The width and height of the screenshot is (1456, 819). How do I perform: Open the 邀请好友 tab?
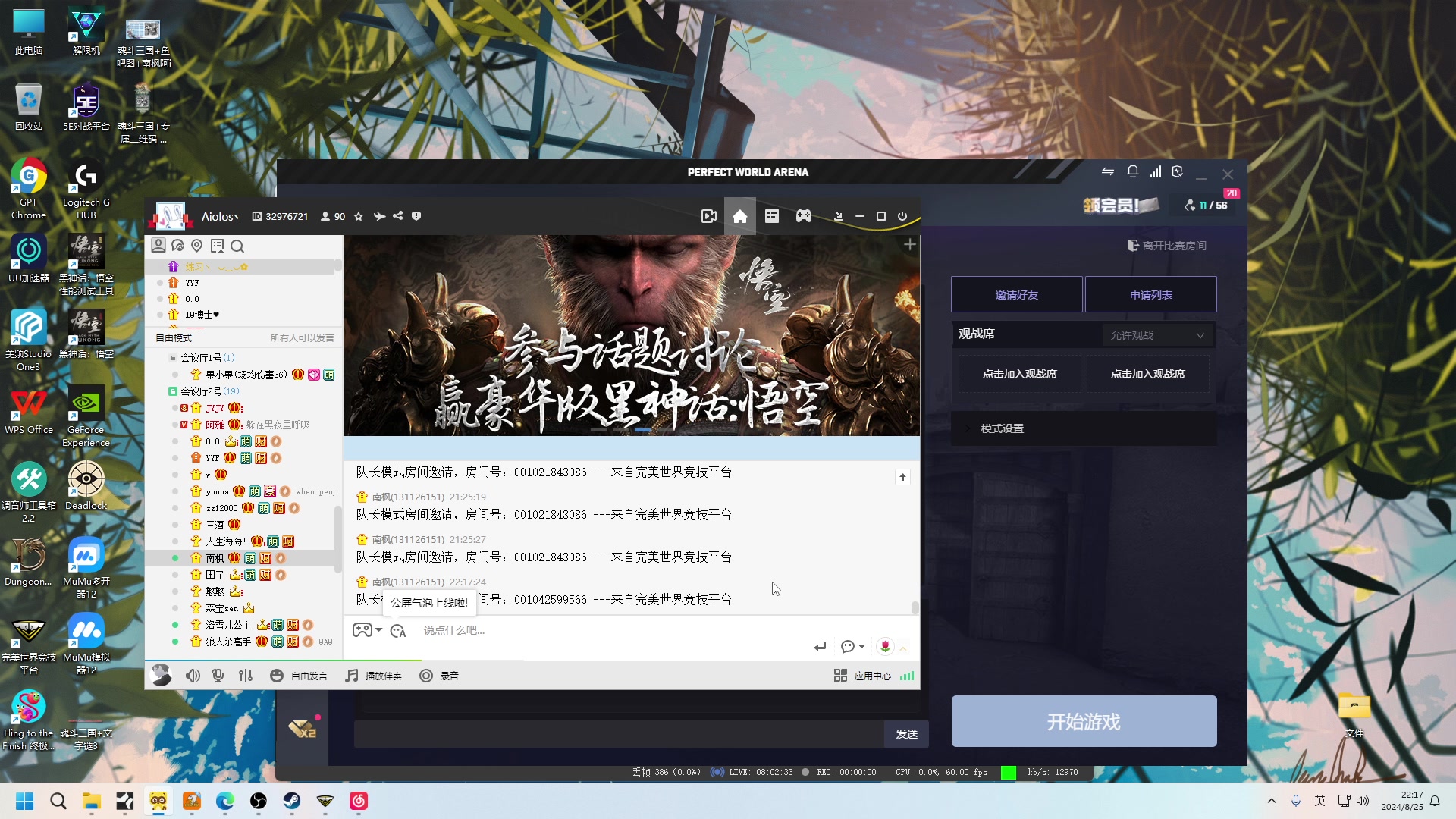coord(1016,295)
